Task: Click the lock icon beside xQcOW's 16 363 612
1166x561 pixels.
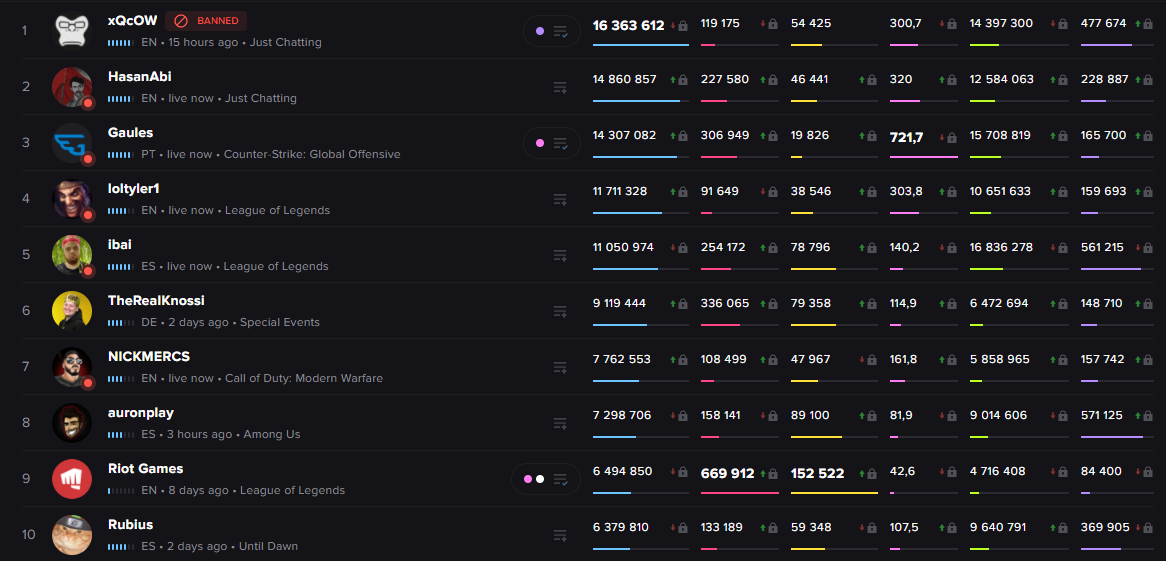Action: tap(683, 26)
